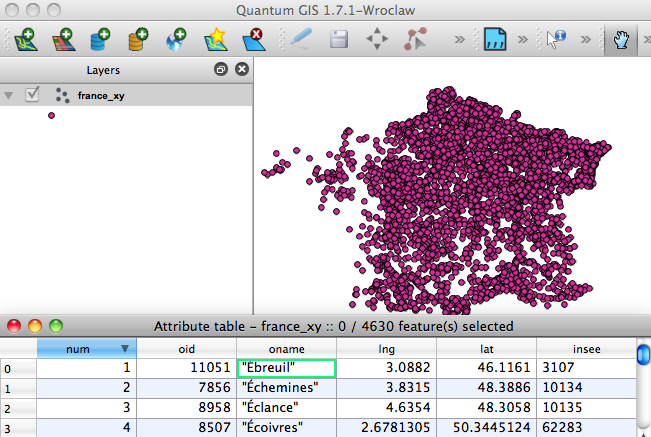Screen dimensions: 651x437
Task: Toggle editing with the pencil icon
Action: click(x=301, y=39)
